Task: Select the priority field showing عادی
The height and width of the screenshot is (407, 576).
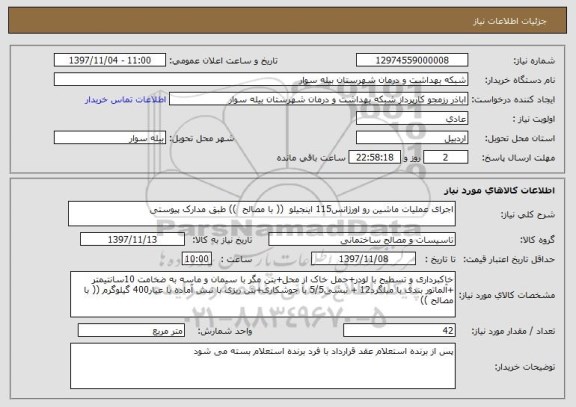Action: click(x=412, y=118)
